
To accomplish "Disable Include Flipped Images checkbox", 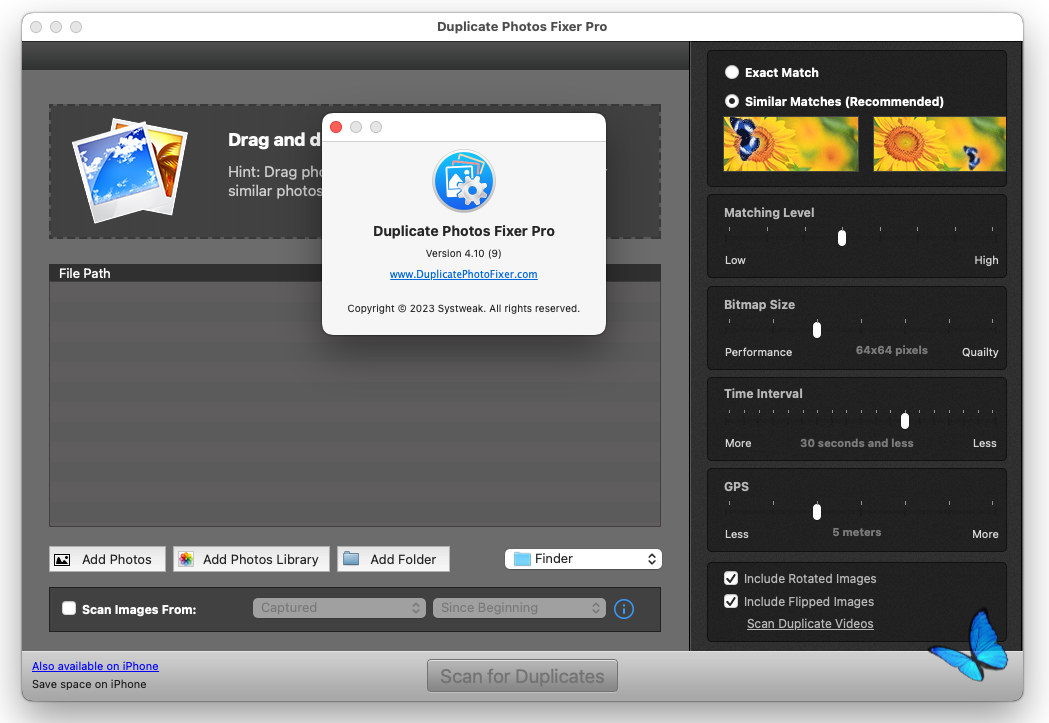I will click(731, 601).
